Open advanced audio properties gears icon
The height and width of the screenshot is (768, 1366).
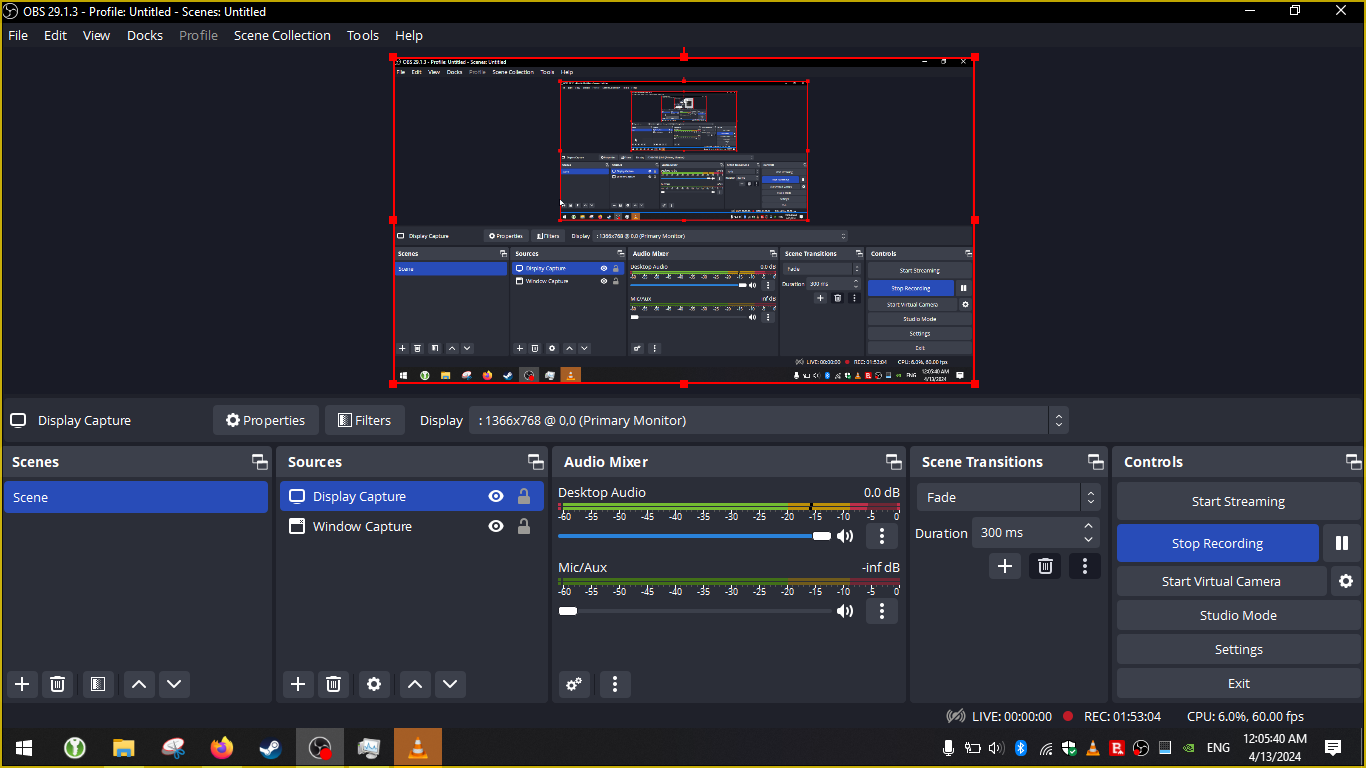(x=574, y=684)
